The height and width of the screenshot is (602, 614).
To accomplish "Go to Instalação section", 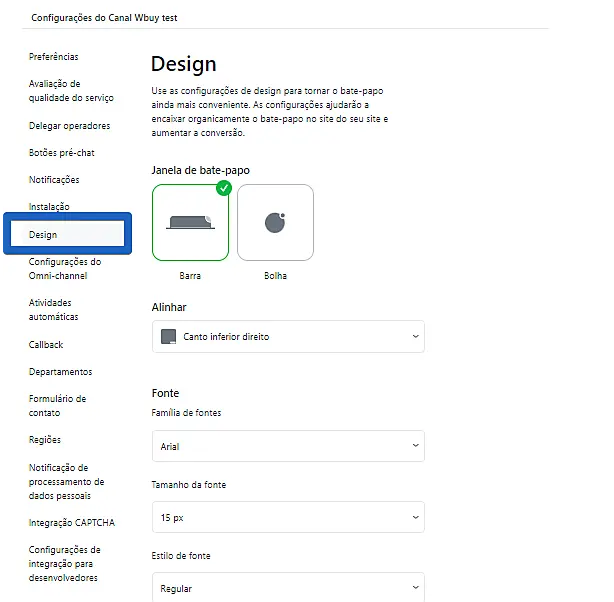I will point(49,207).
